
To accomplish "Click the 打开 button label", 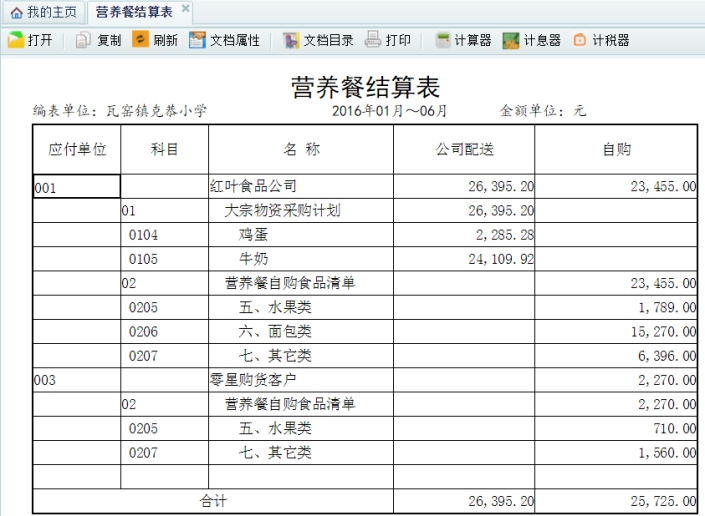I will (40, 40).
